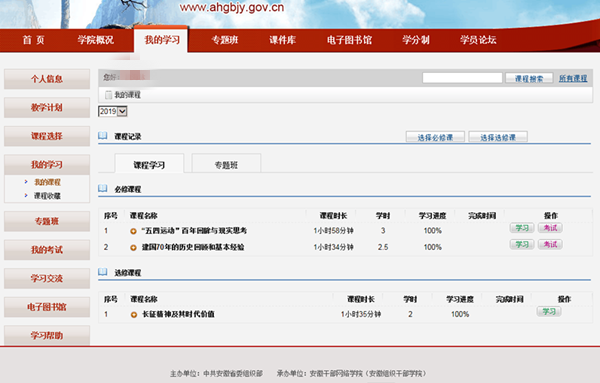Open 学习交流 in the sidebar
This screenshot has height=383, width=600.
pyautogui.click(x=47, y=278)
